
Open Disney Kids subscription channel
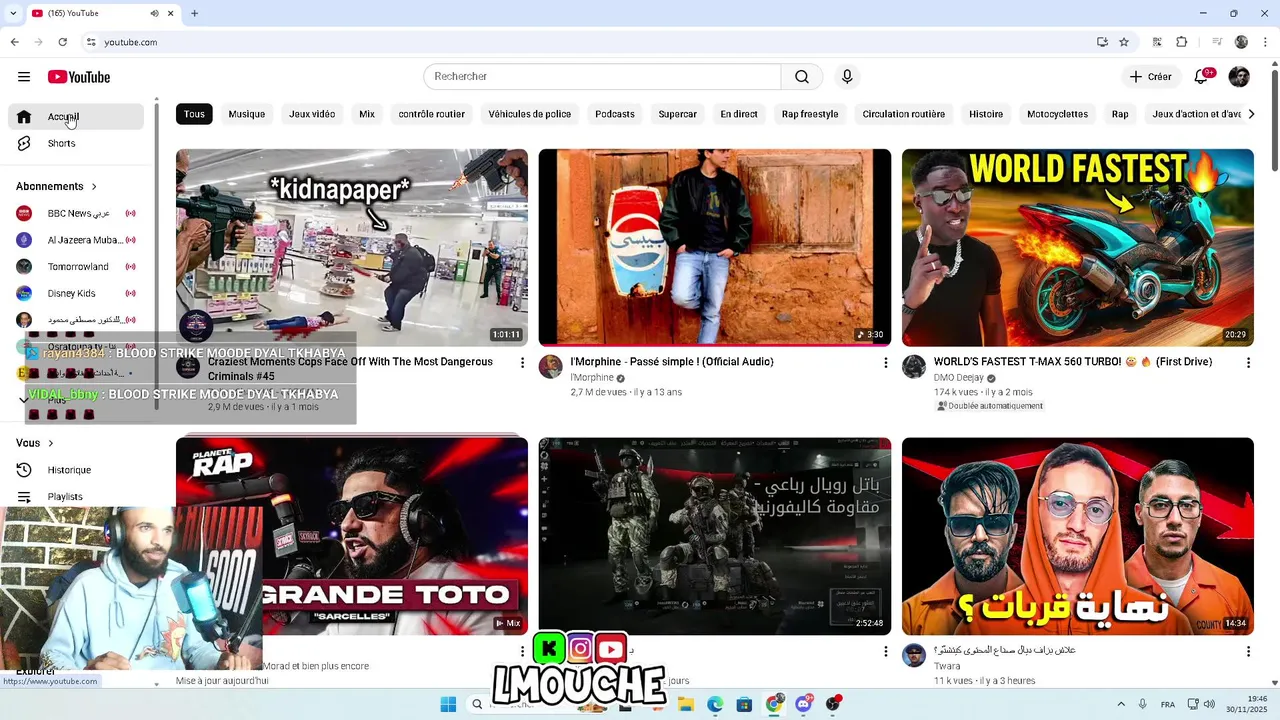(76, 293)
